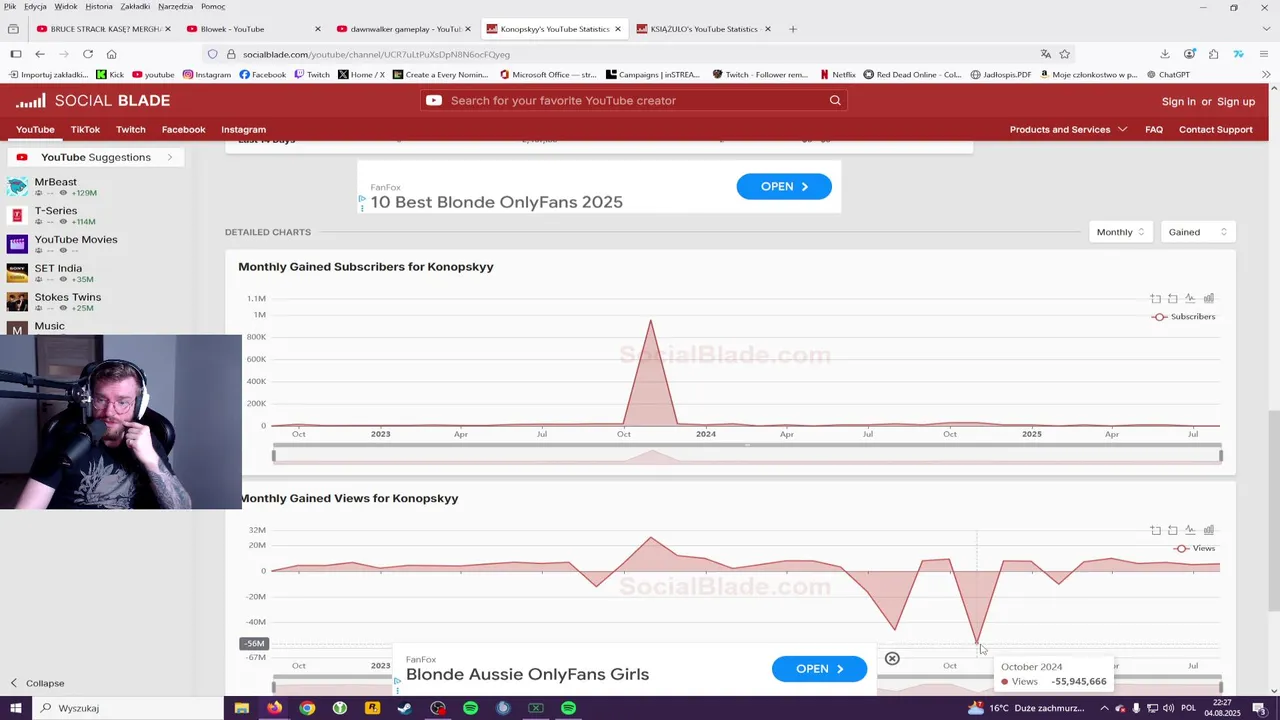1280x720 pixels.
Task: Switch to the YouTube platform tab
Action: coord(35,129)
